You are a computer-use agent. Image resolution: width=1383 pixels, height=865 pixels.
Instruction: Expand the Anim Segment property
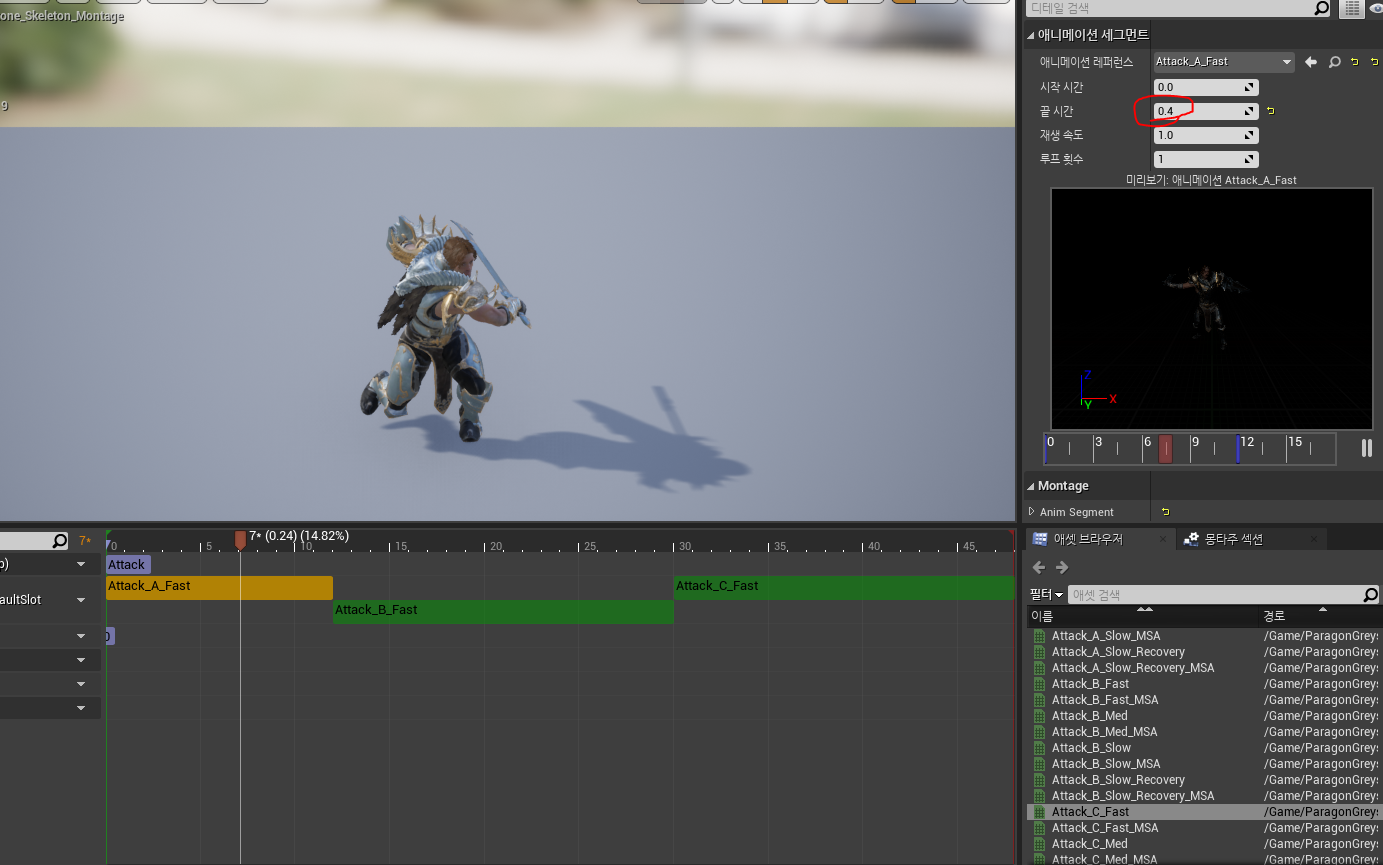tap(1032, 512)
